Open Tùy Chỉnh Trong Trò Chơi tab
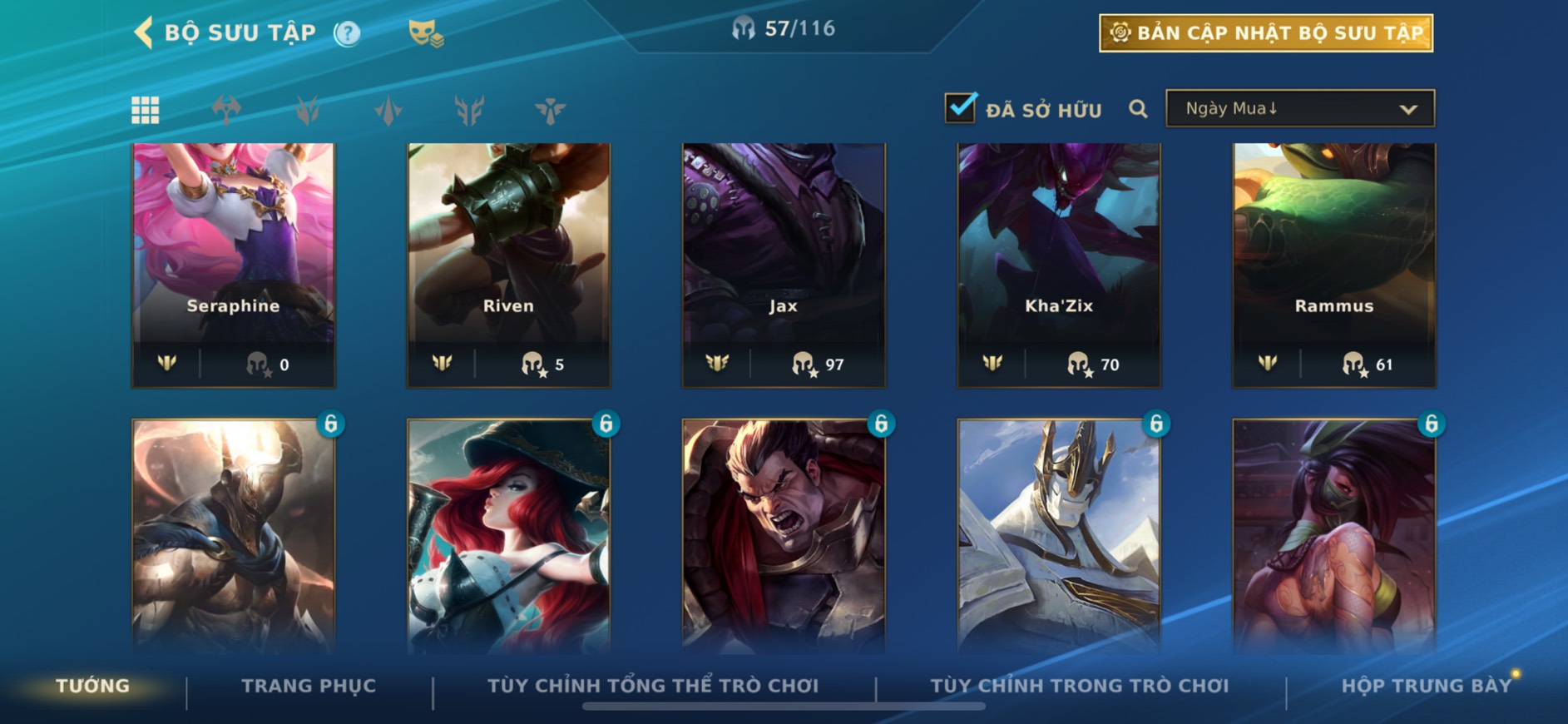Image resolution: width=1568 pixels, height=724 pixels. (1079, 686)
